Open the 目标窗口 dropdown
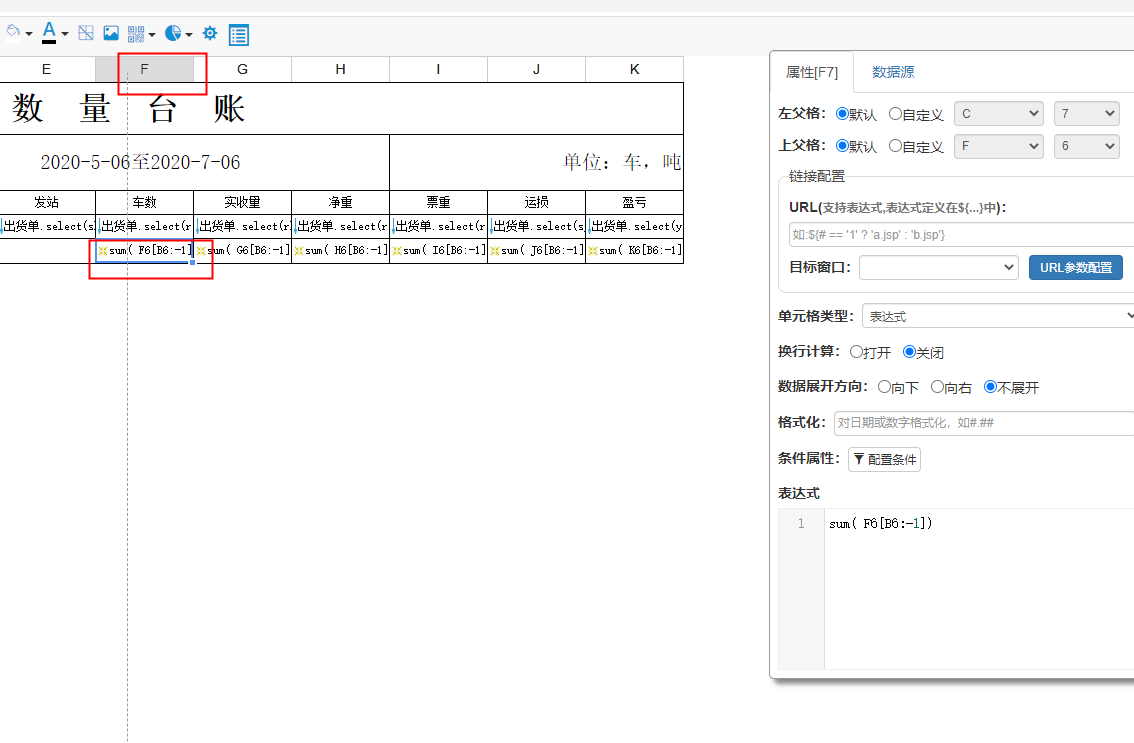The width and height of the screenshot is (1134, 743). click(x=938, y=267)
